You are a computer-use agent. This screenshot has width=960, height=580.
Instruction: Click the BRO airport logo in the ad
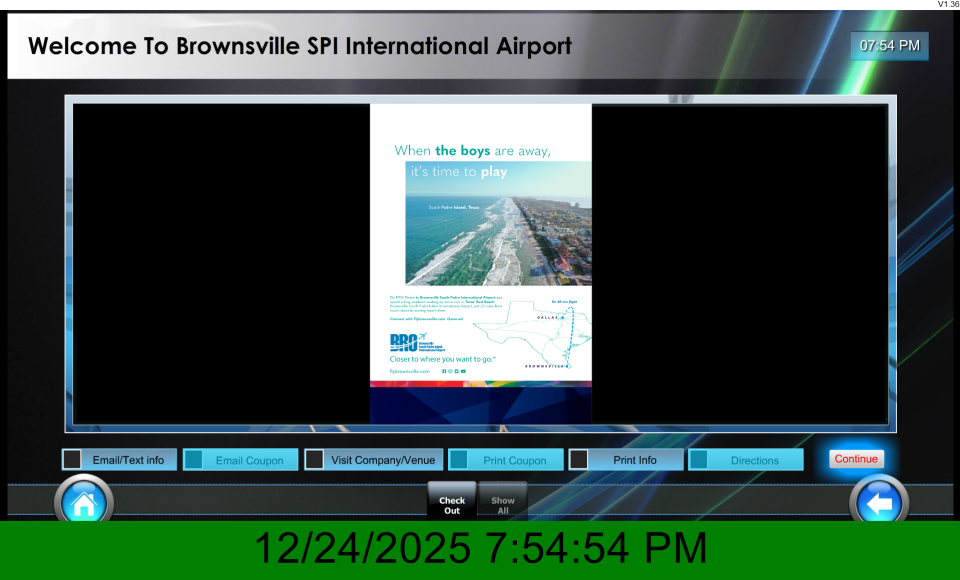404,342
